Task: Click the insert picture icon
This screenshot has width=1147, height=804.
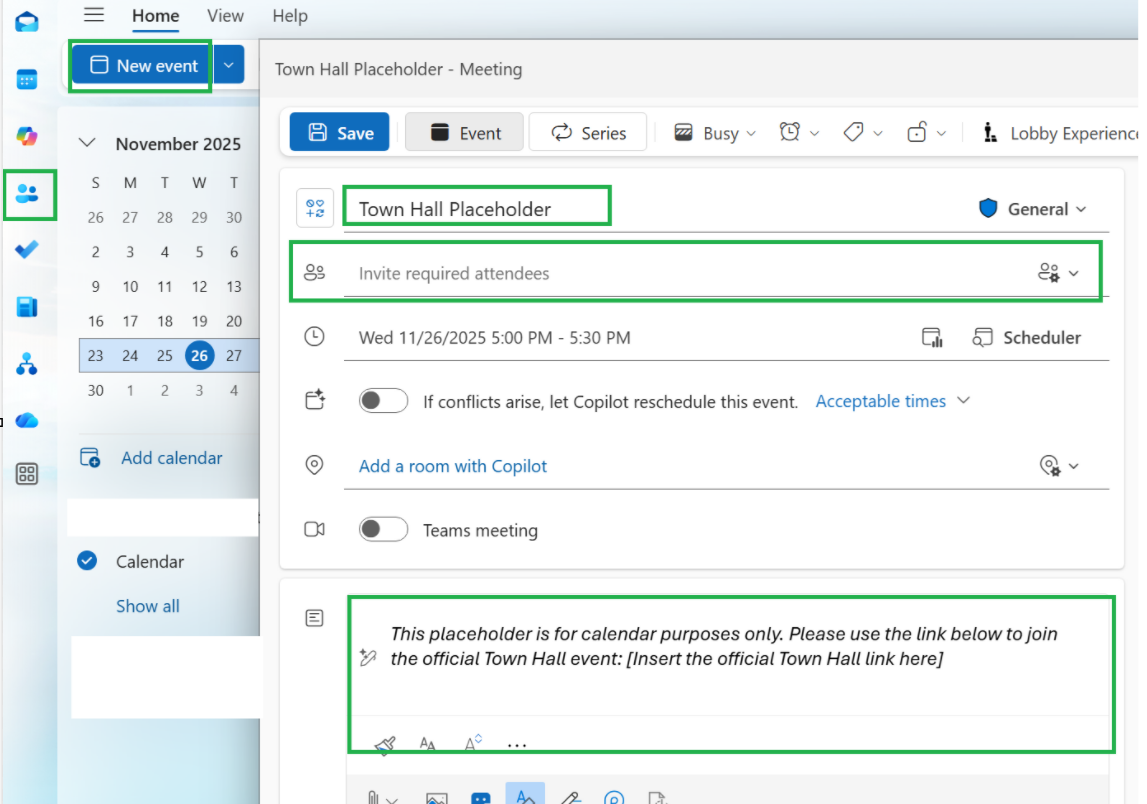Action: pos(437,798)
